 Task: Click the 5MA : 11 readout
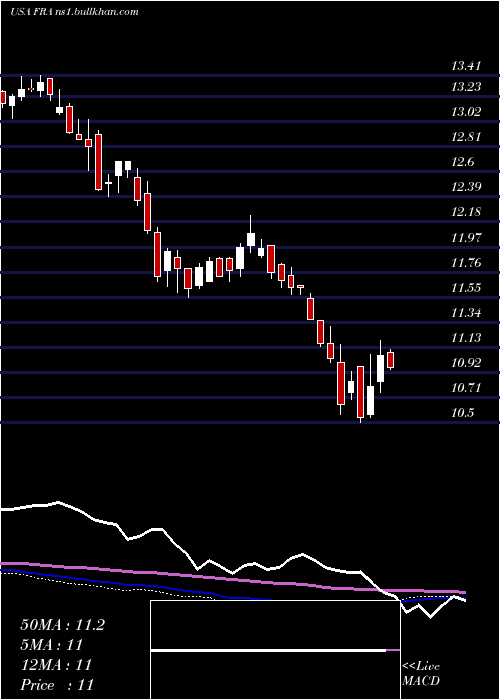[52, 645]
